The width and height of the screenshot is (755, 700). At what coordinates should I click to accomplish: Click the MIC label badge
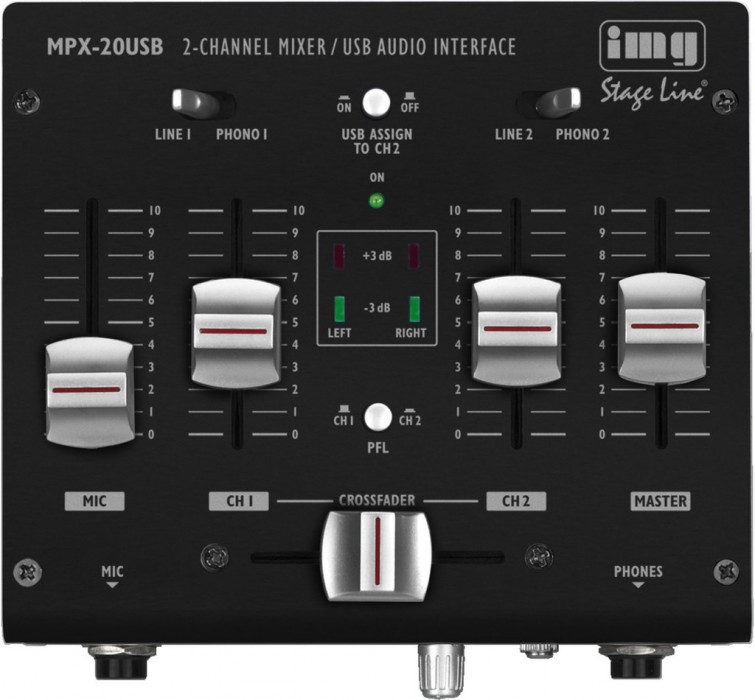pos(94,501)
